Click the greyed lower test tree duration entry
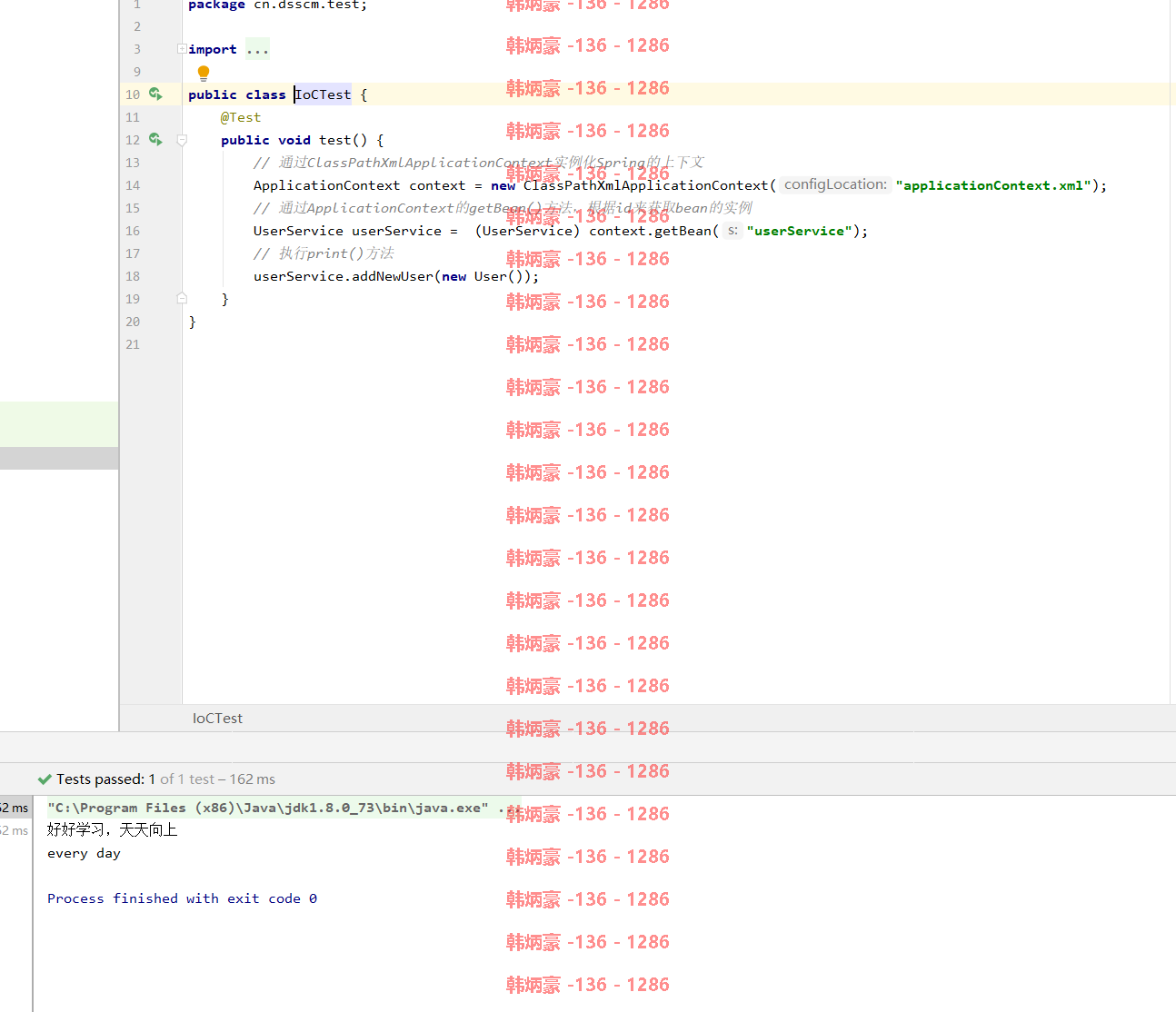Screen dimensions: 1176x1012 point(15,830)
